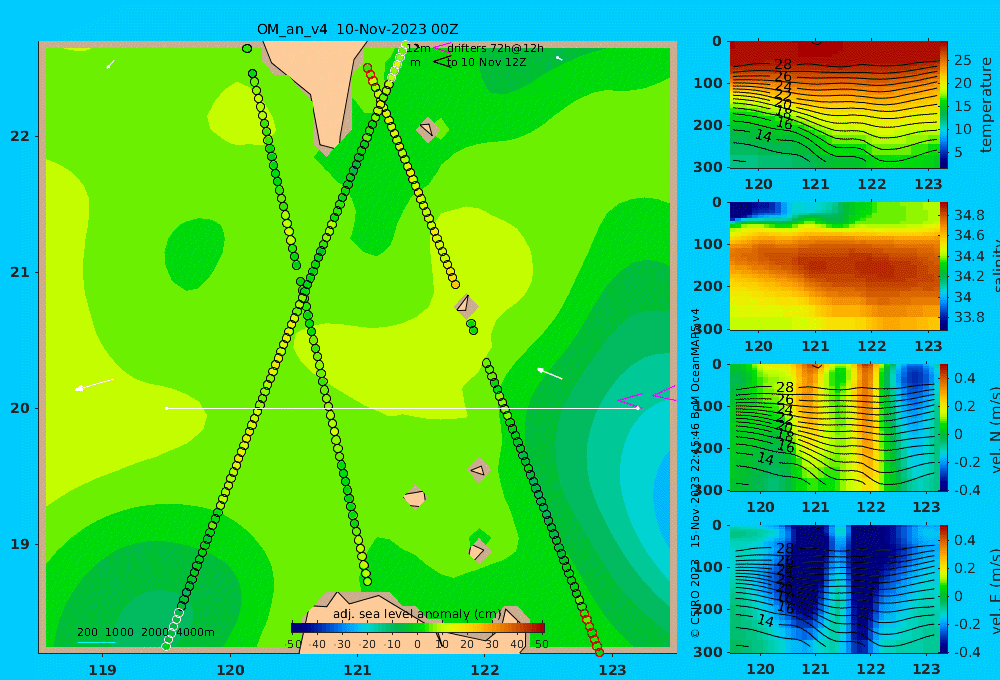Screen dimensions: 1000x680
Task: Click the magenta arrowhead at the transect's eastern end
Action: [630, 402]
